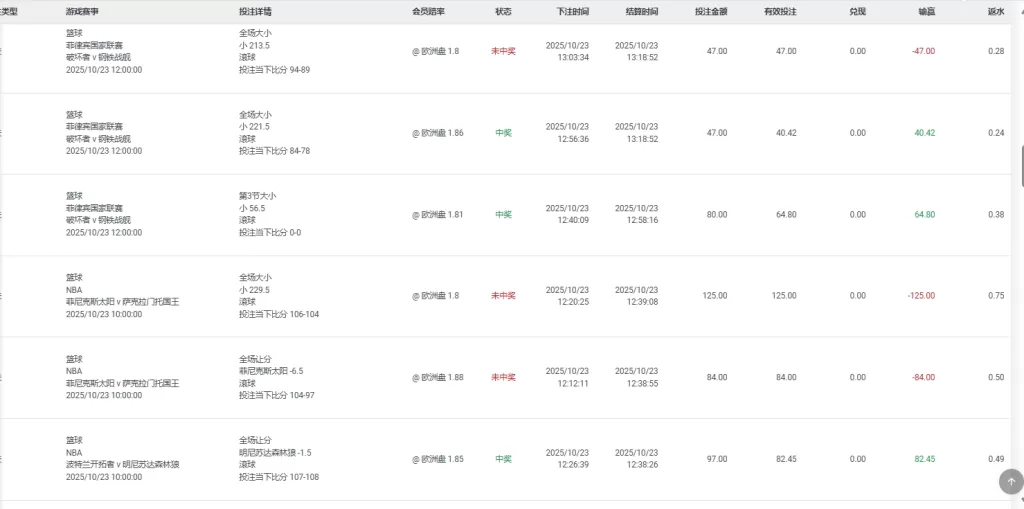Viewport: 1024px width, 509px height.
Task: Click the scroll-to-top arrow button
Action: click(1010, 481)
